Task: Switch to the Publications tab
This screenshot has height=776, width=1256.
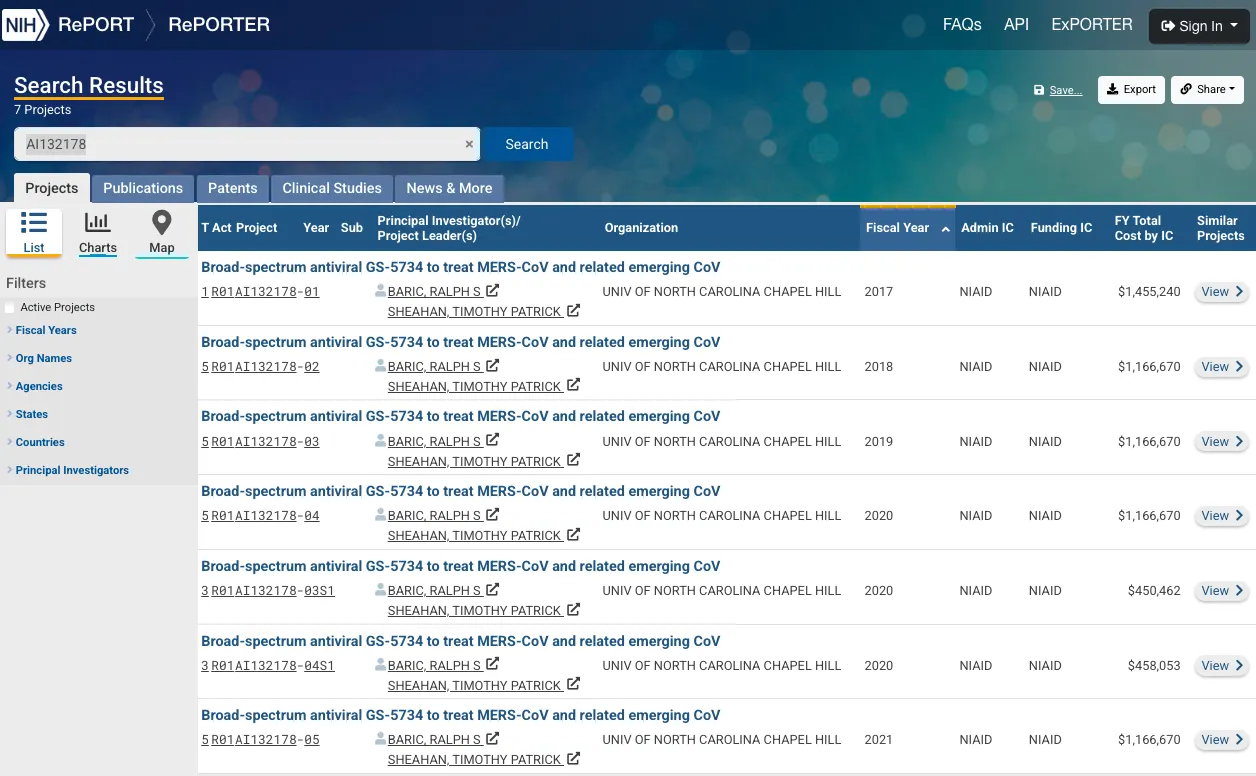Action: [143, 188]
